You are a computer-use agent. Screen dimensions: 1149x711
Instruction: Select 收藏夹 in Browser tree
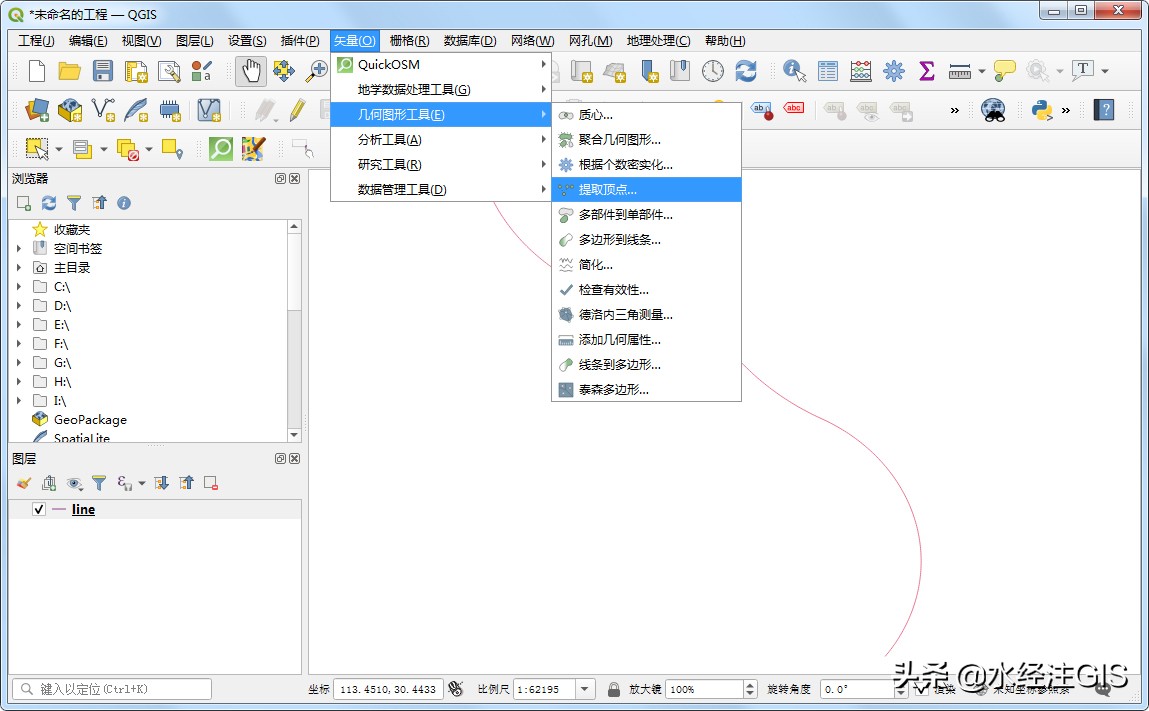pos(72,229)
